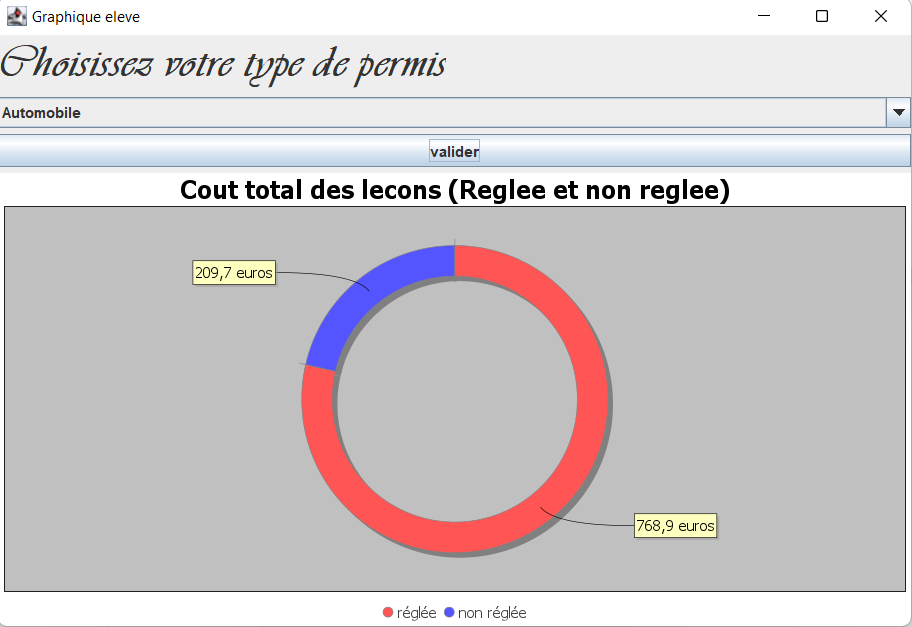Click the empty center of the donut chart

pyautogui.click(x=455, y=400)
